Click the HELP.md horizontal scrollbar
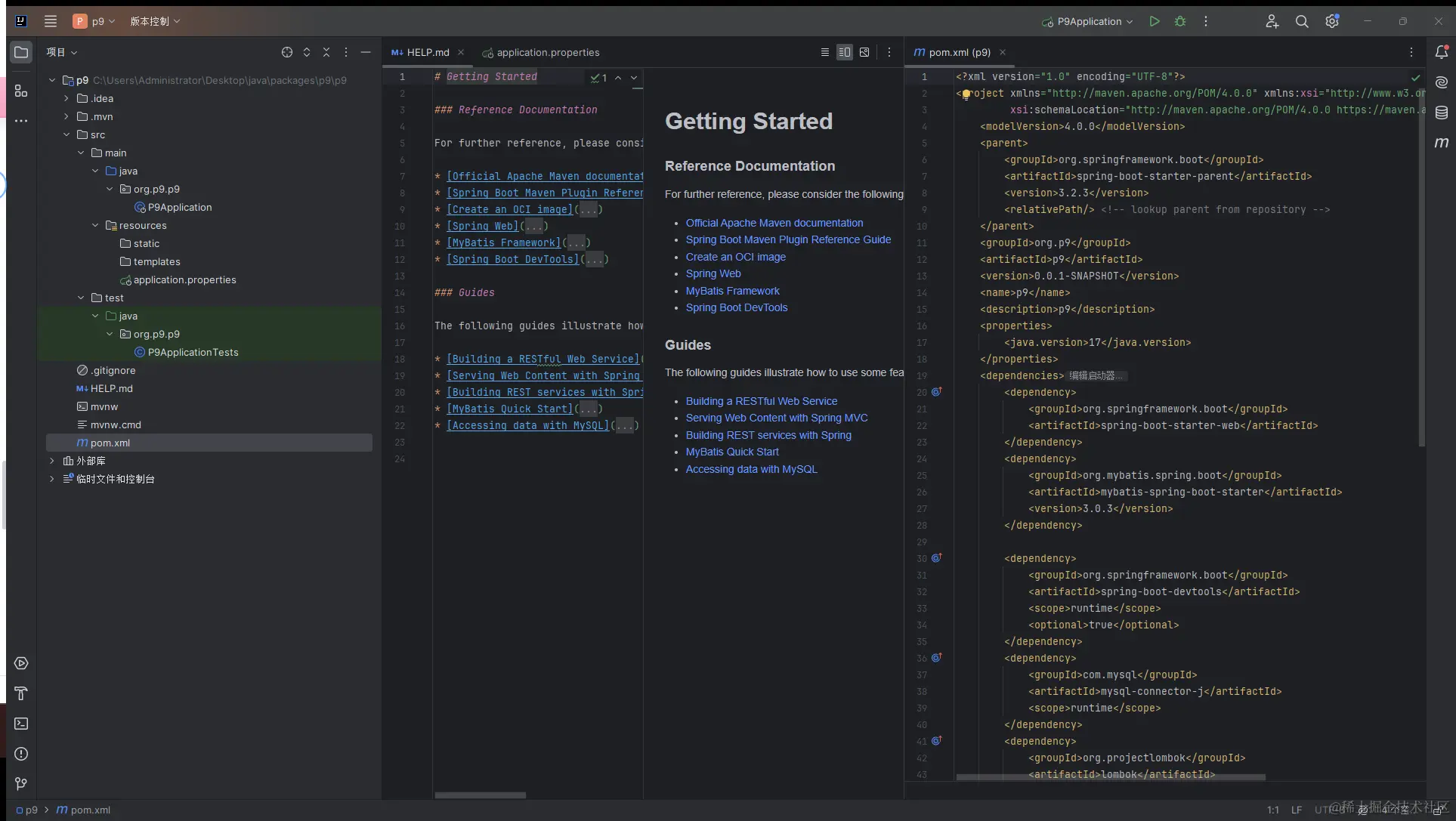The width and height of the screenshot is (1456, 821). coord(480,795)
